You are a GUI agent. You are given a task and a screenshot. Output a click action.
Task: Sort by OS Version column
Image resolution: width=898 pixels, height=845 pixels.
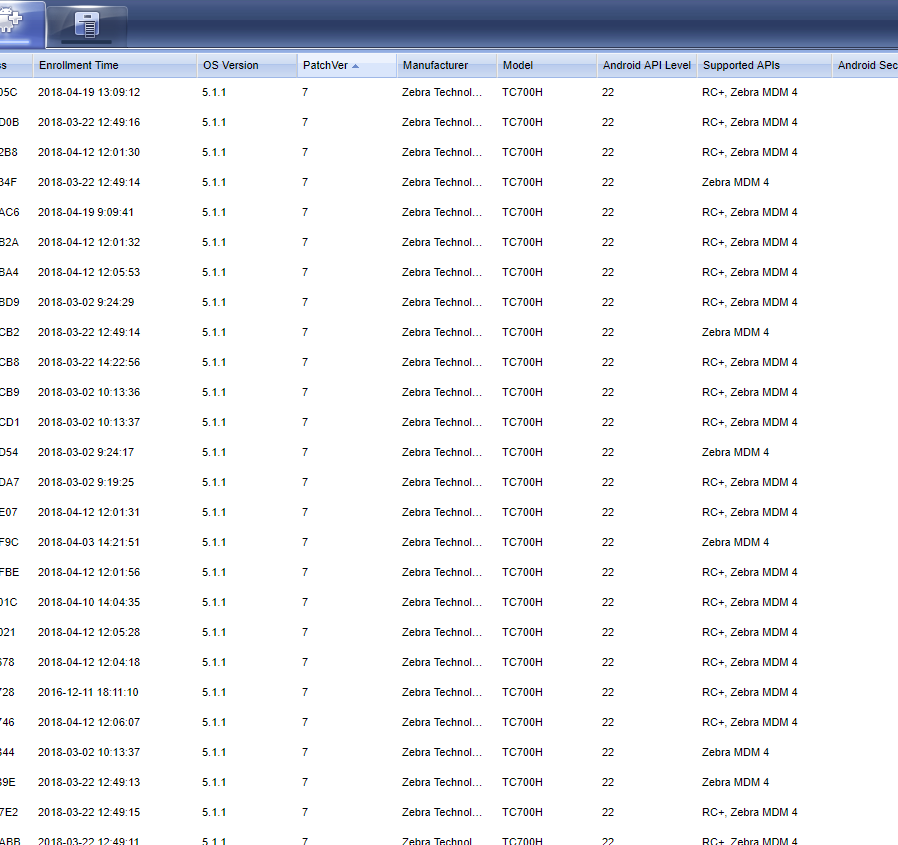pos(231,65)
